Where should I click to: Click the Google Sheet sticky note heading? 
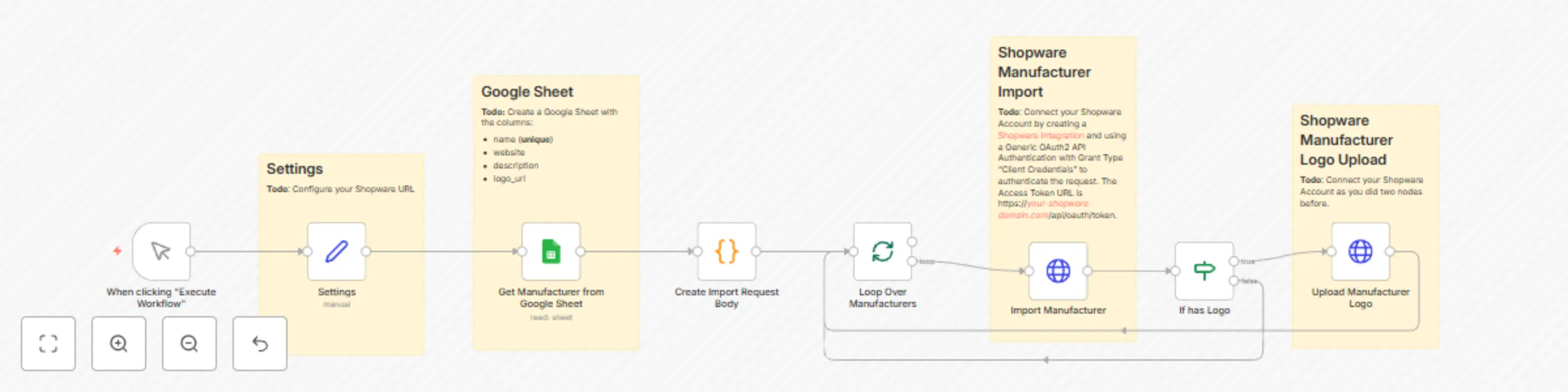(x=527, y=91)
